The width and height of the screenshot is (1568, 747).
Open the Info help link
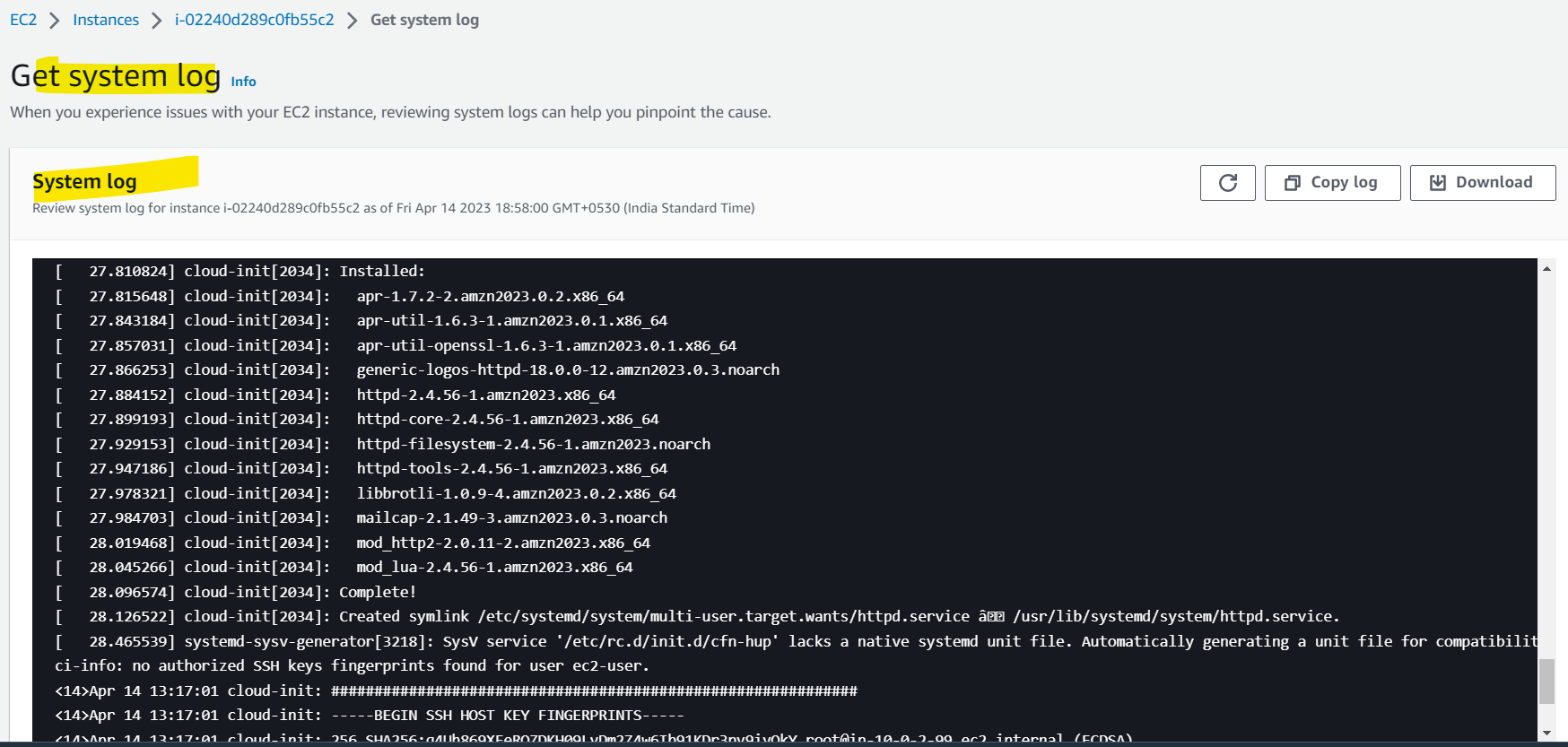coord(242,81)
